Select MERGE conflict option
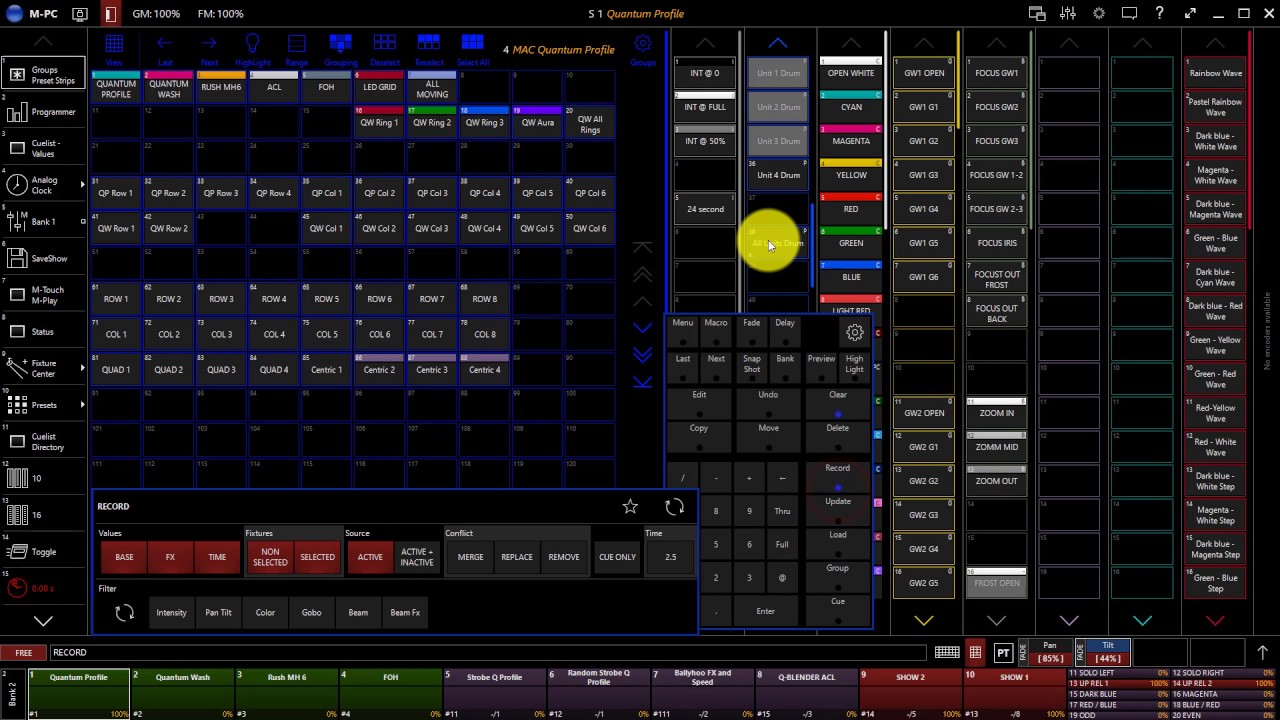 (x=470, y=557)
